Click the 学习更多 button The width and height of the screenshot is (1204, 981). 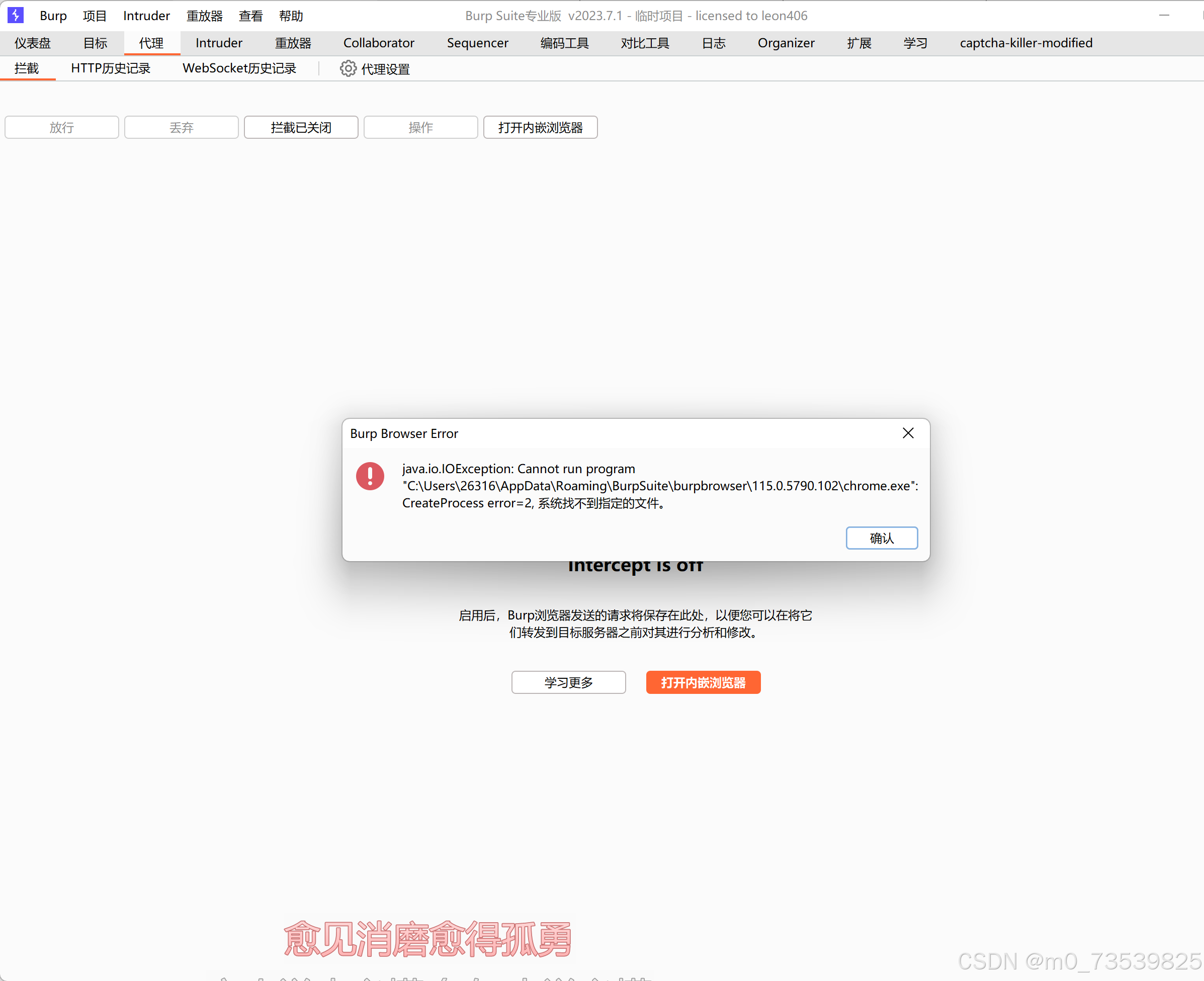pos(568,683)
